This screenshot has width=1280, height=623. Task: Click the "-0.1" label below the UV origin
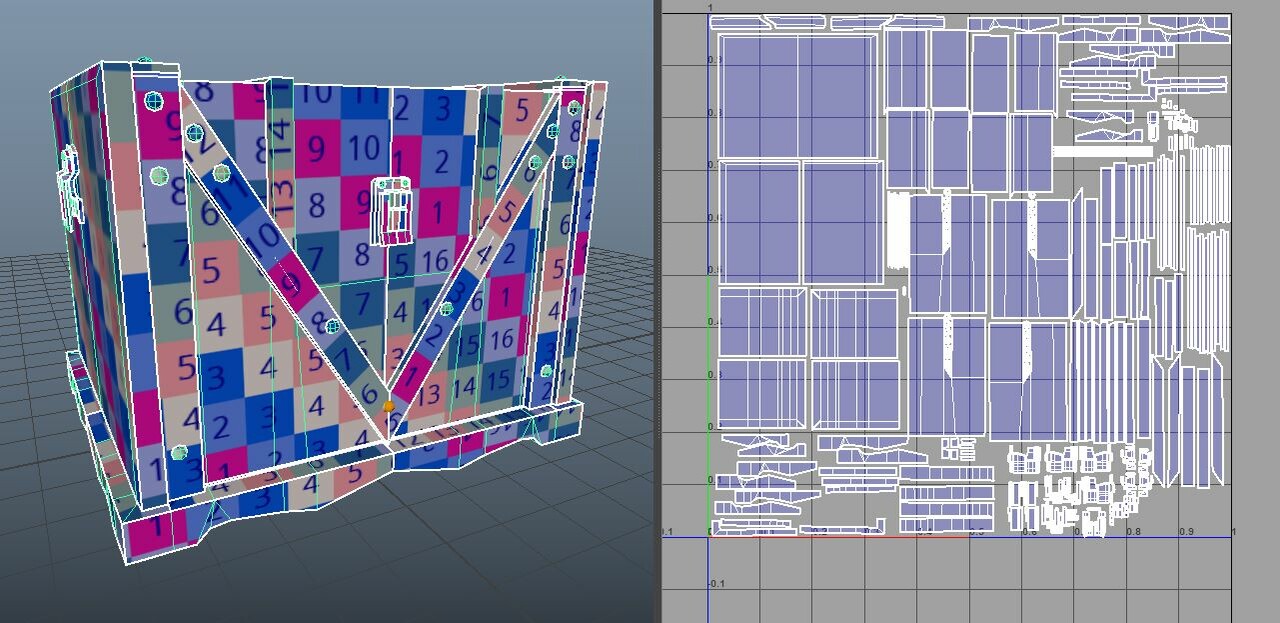tap(717, 583)
